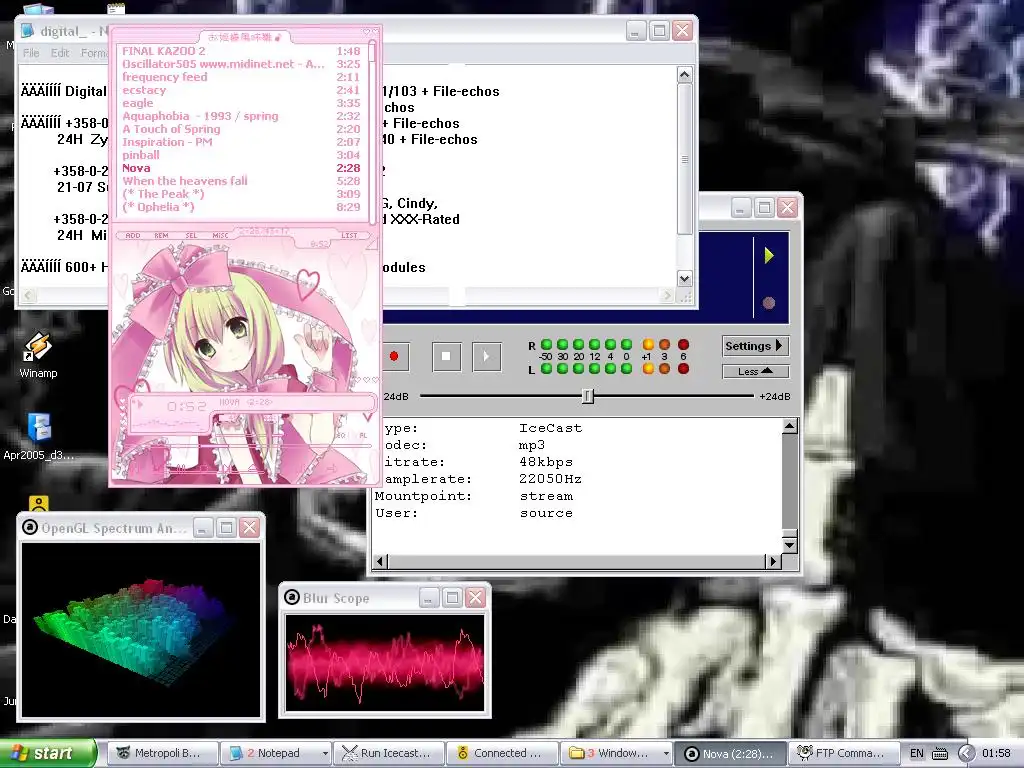Click the Blur Scope window title icon
The image size is (1024, 768).
[x=292, y=598]
